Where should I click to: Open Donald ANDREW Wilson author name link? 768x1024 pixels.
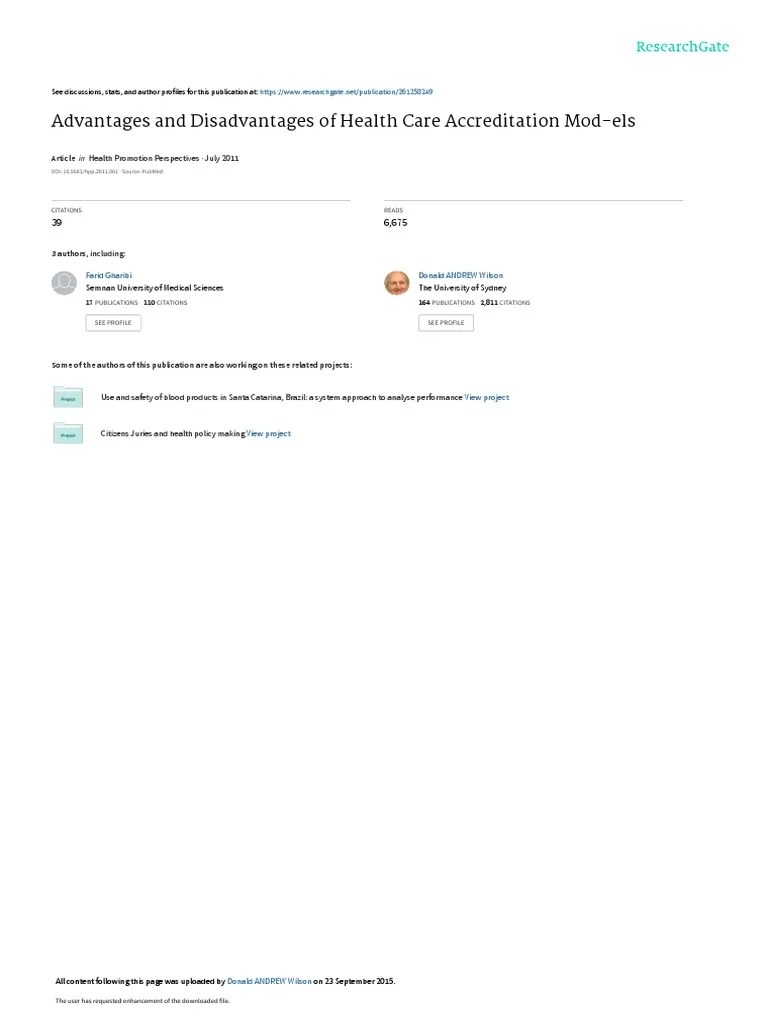460,276
